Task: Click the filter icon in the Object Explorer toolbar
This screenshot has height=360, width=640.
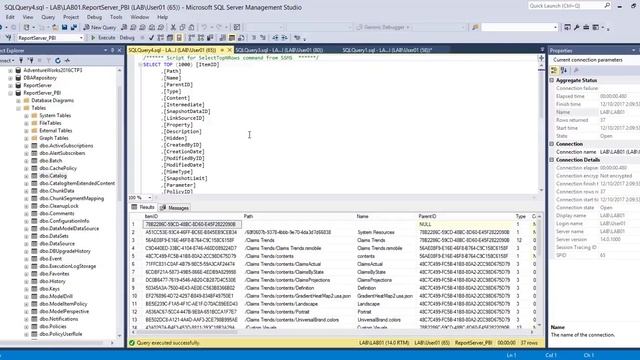Action: 48,60
